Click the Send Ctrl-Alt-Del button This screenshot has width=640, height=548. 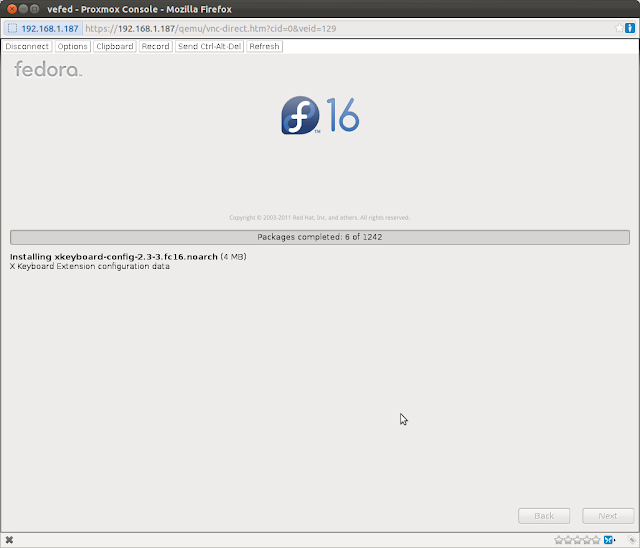[209, 47]
